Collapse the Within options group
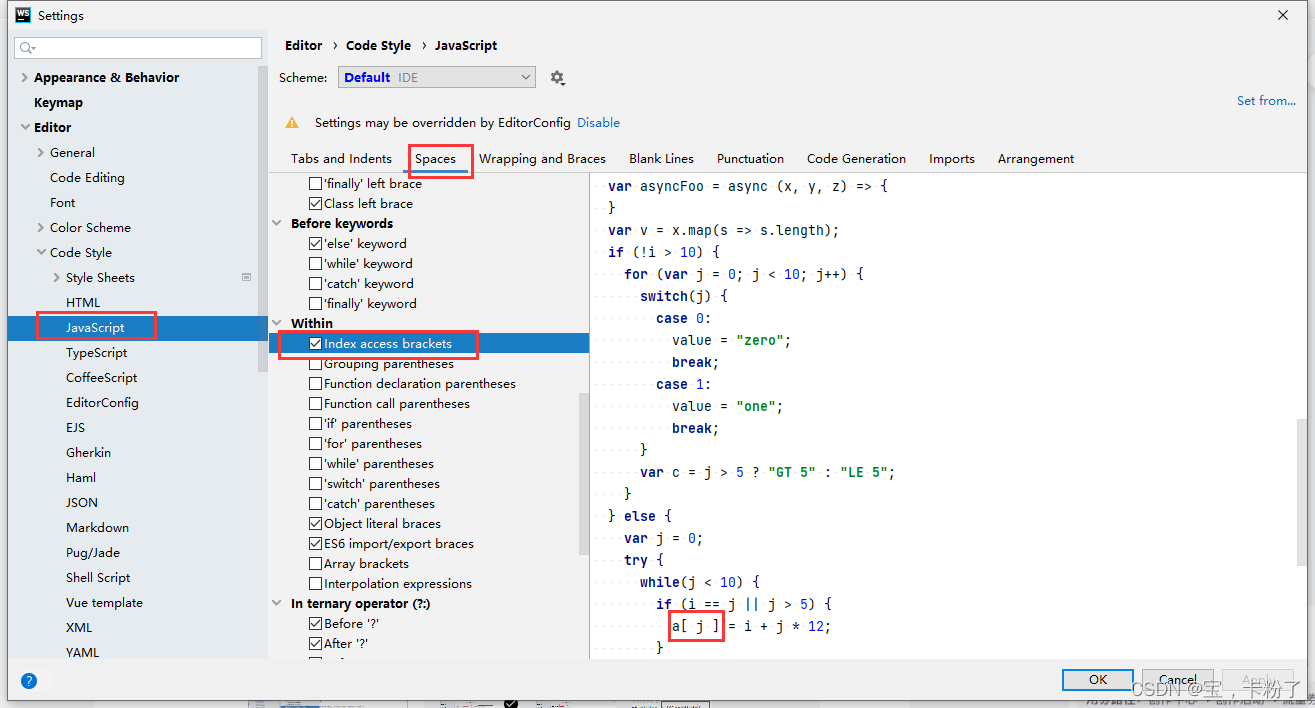Image resolution: width=1315 pixels, height=708 pixels. [x=278, y=324]
